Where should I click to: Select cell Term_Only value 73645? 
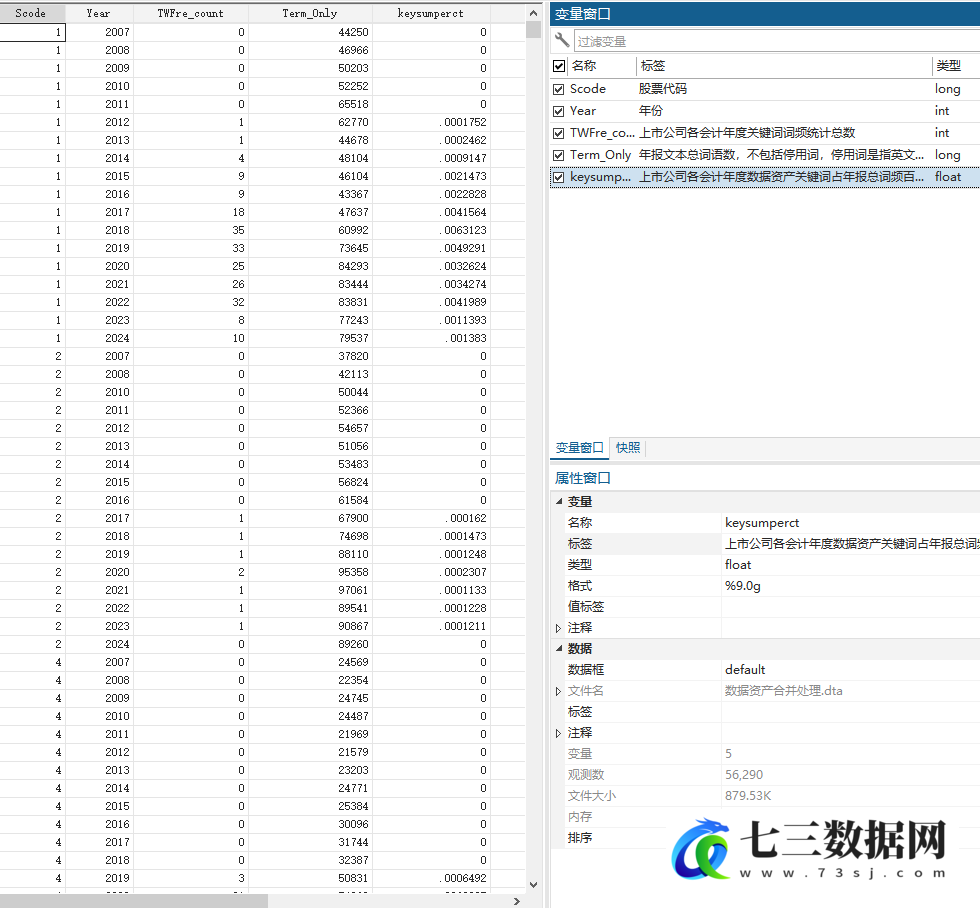[x=310, y=248]
